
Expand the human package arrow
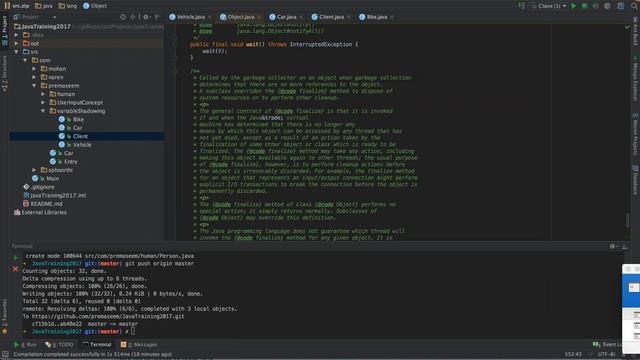coord(43,94)
